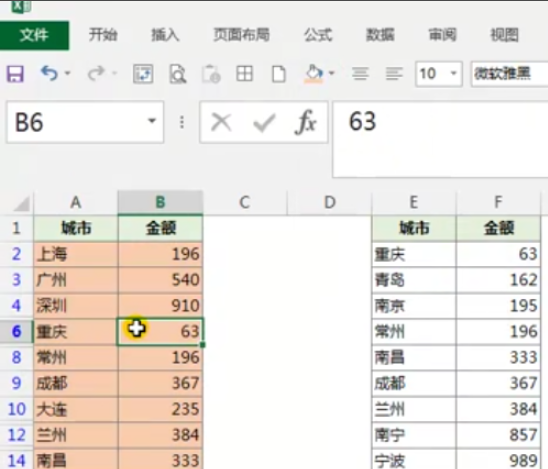Click the formula bar showing 63
The height and width of the screenshot is (469, 548).
[x=440, y=139]
